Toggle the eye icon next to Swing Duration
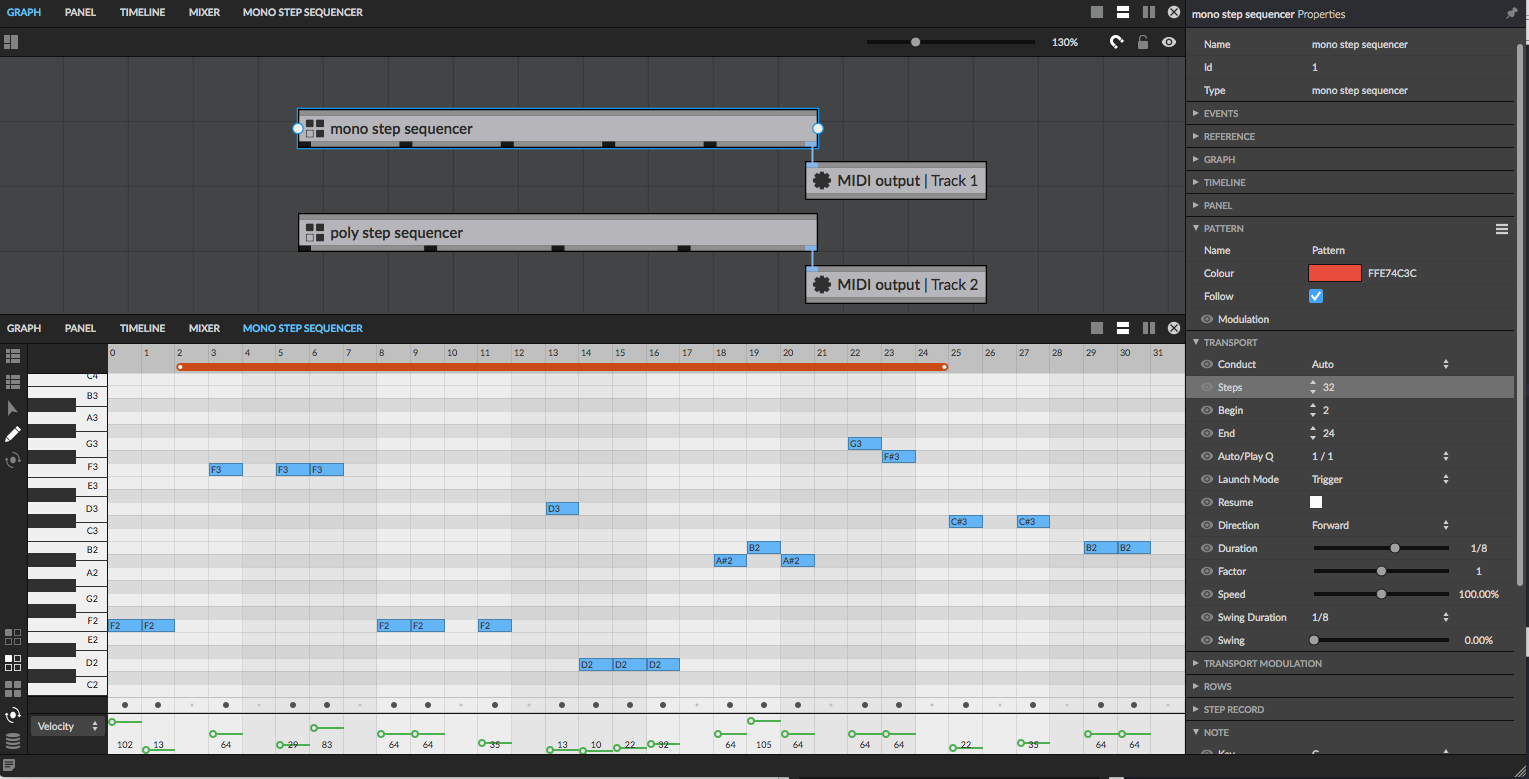Screen dimensions: 1529x779 tap(1207, 617)
